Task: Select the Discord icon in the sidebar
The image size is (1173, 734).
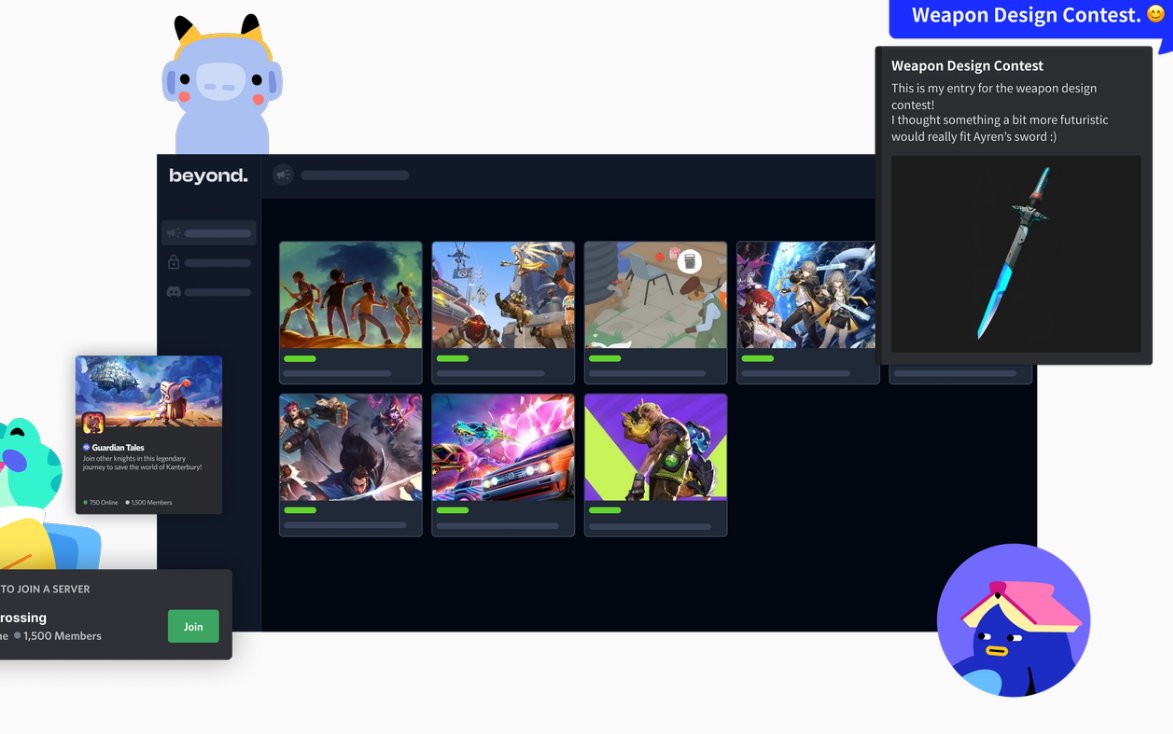Action: pyautogui.click(x=174, y=292)
